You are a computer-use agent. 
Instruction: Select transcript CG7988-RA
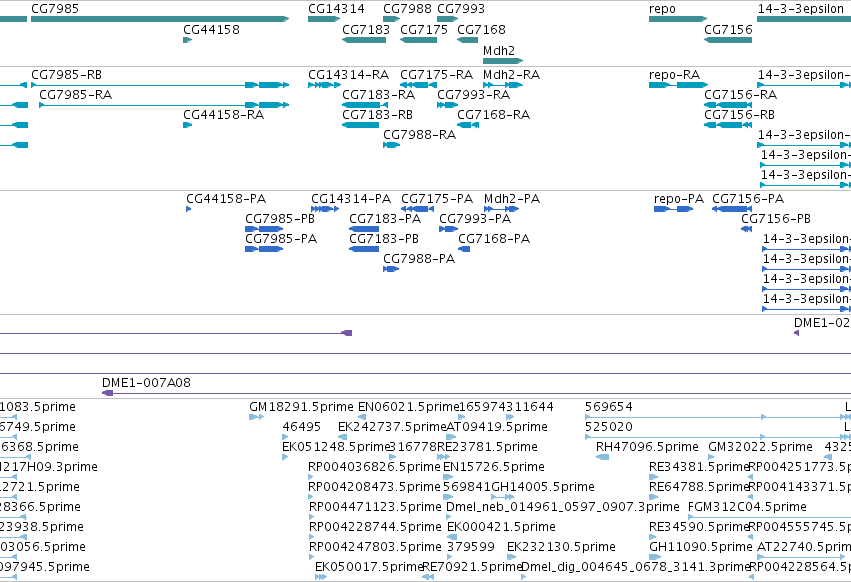tap(391, 145)
